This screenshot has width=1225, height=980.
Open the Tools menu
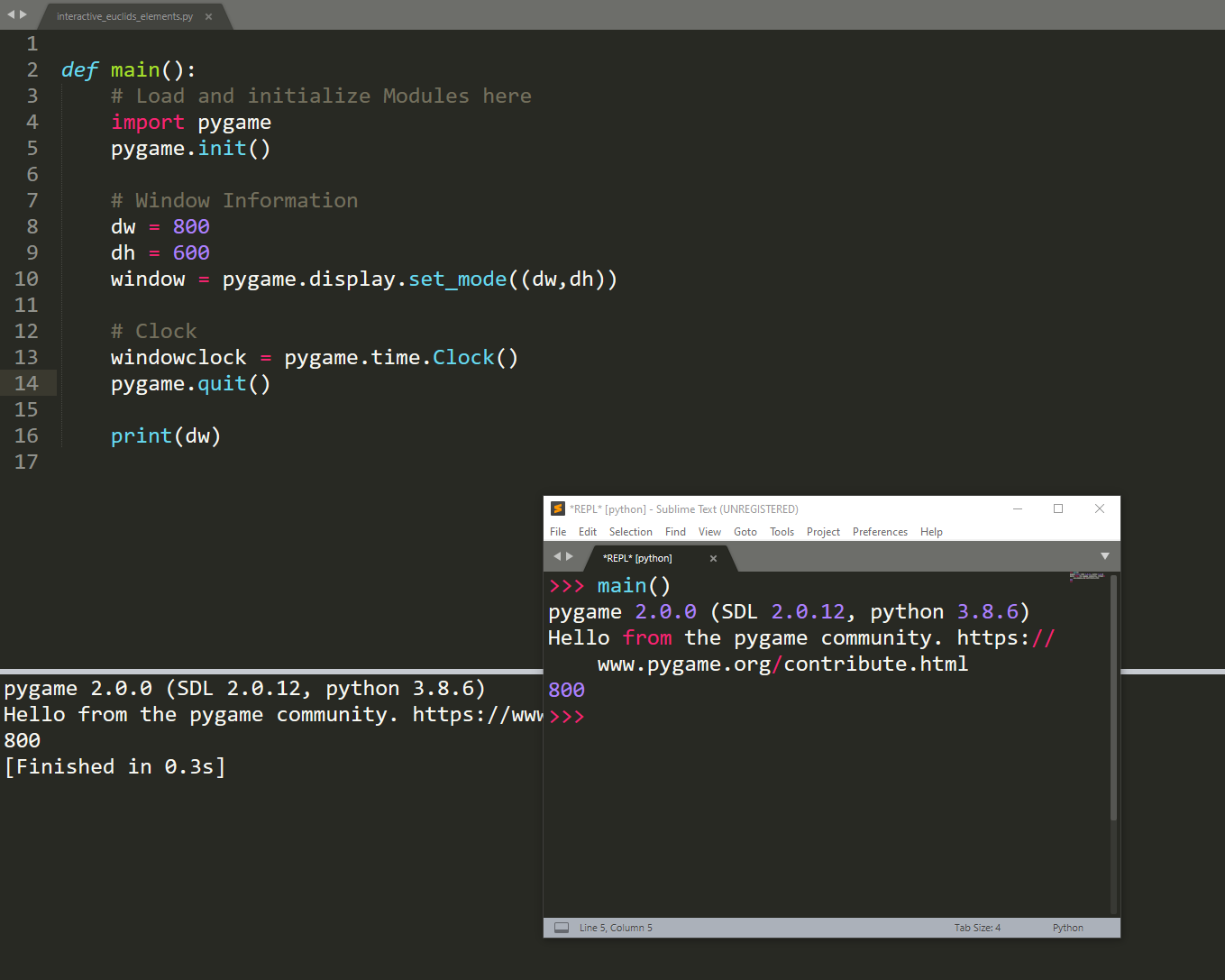point(782,532)
